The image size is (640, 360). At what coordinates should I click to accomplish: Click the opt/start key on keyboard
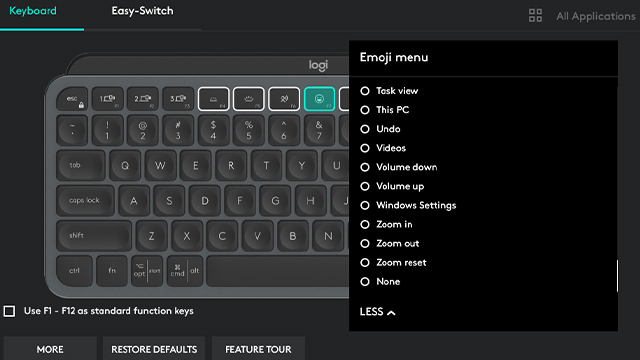[x=147, y=271]
